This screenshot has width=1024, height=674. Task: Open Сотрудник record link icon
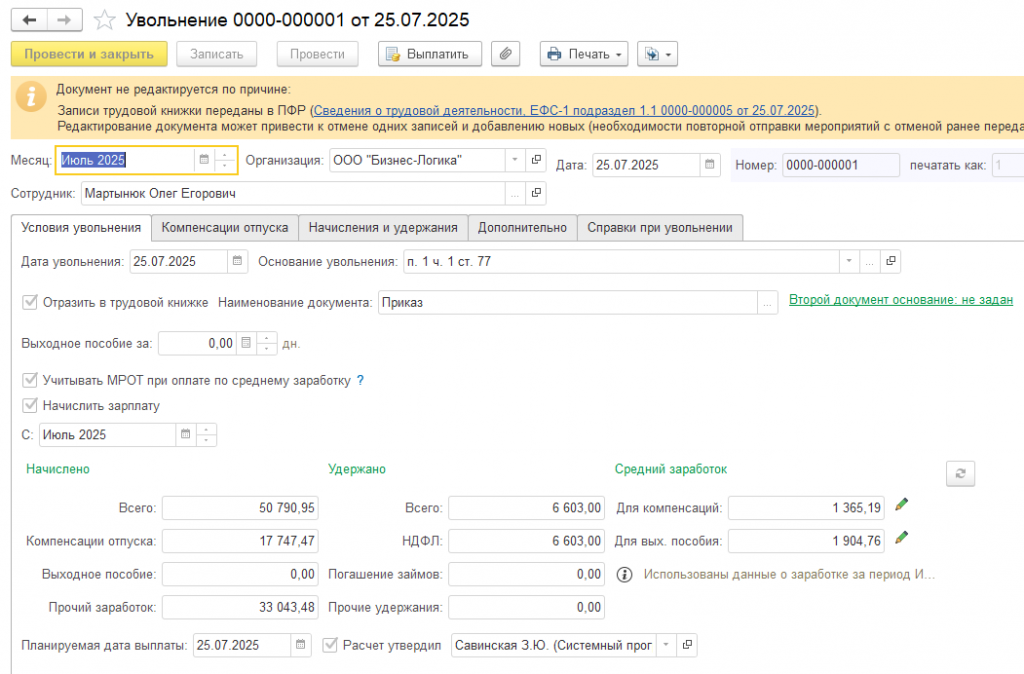536,193
